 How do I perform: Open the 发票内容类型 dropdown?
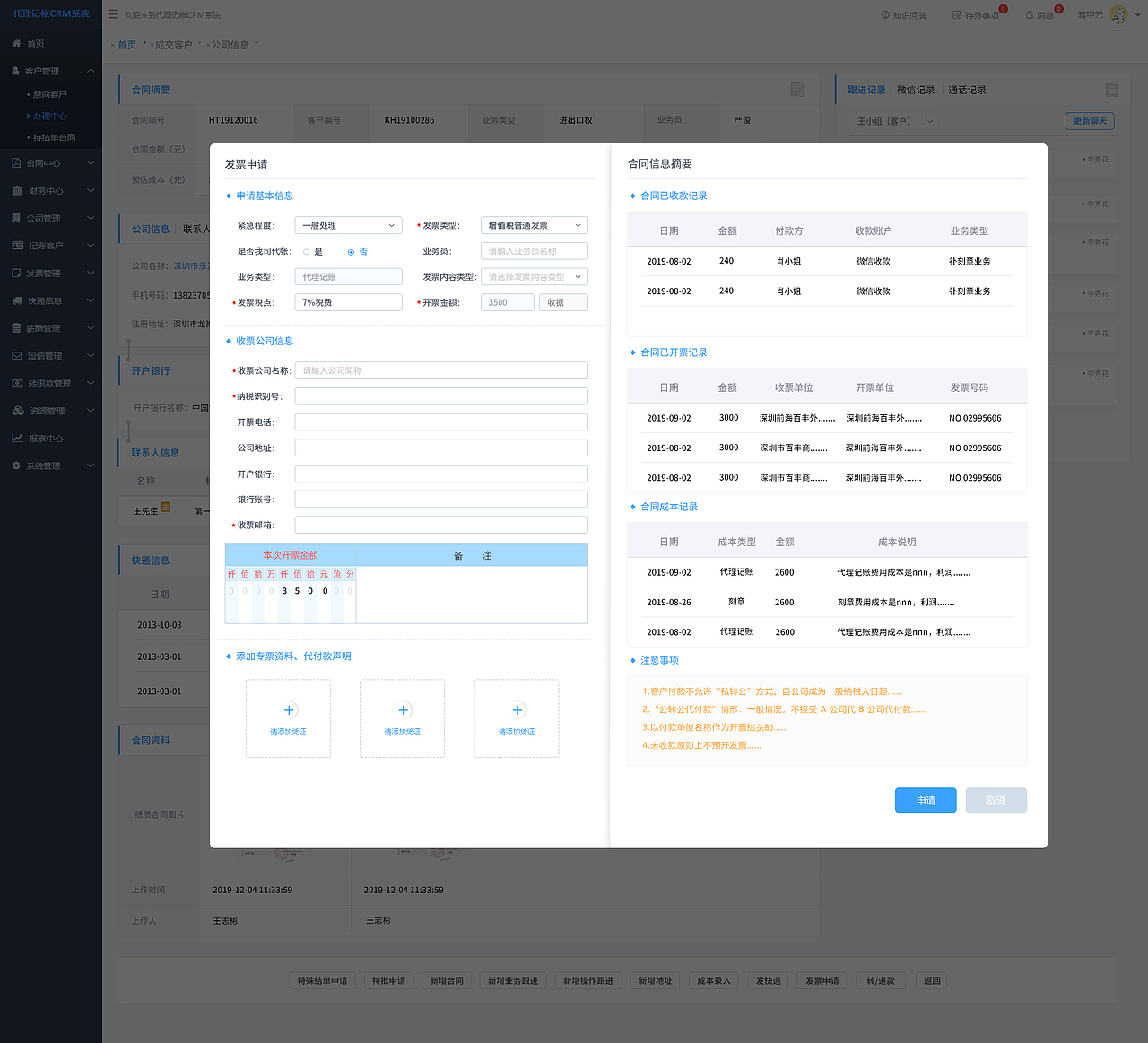pos(535,276)
